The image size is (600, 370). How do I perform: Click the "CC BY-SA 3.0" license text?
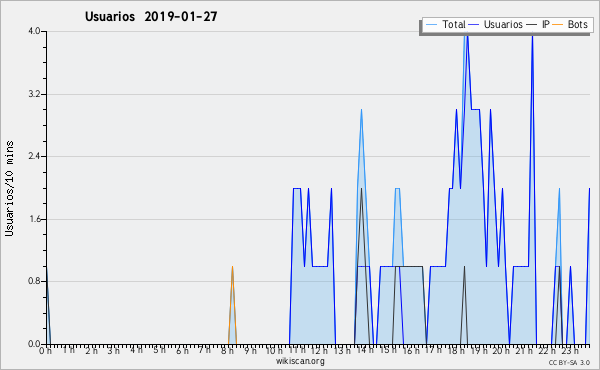click(569, 362)
